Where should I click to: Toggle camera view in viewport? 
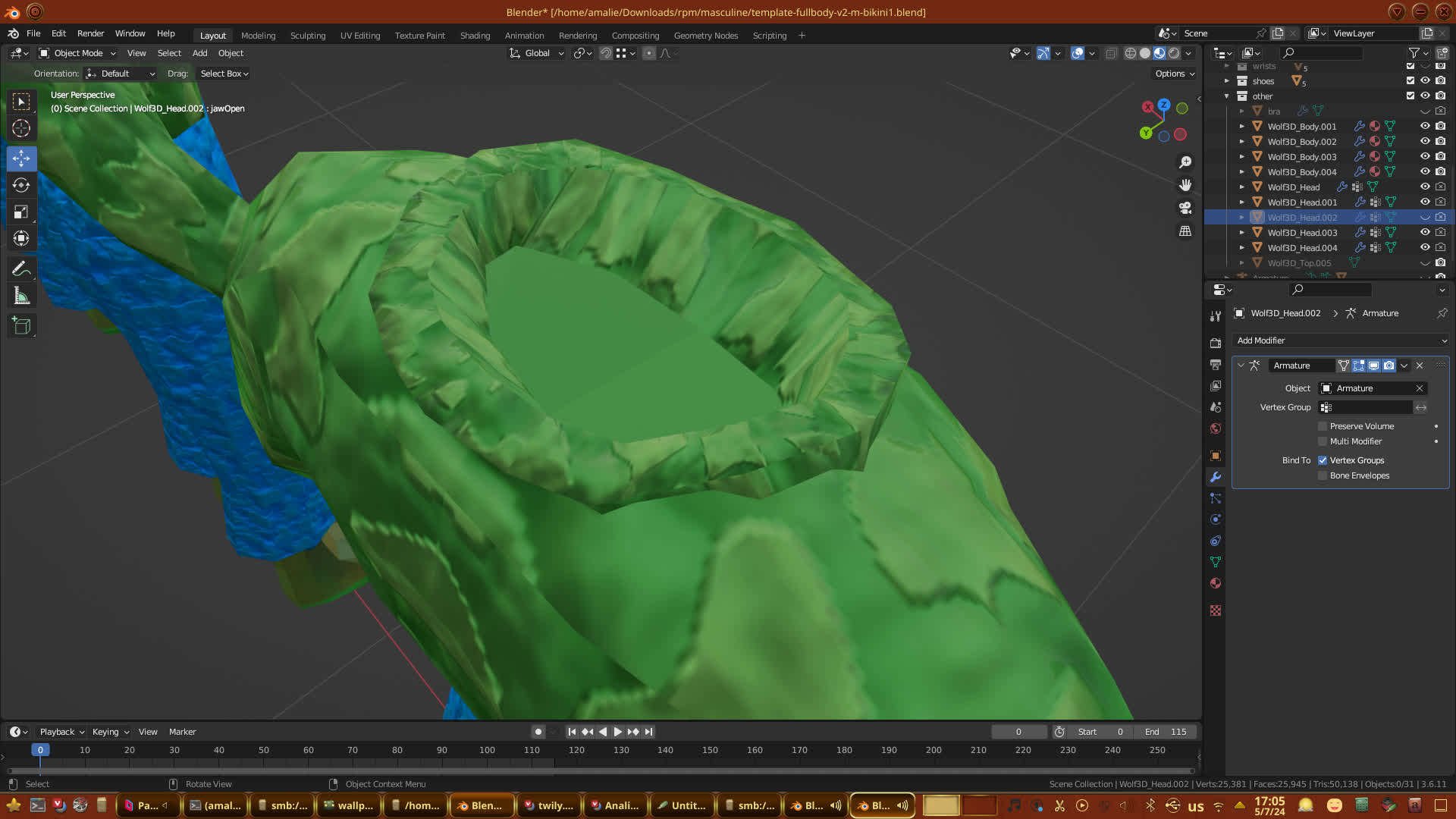click(1185, 208)
